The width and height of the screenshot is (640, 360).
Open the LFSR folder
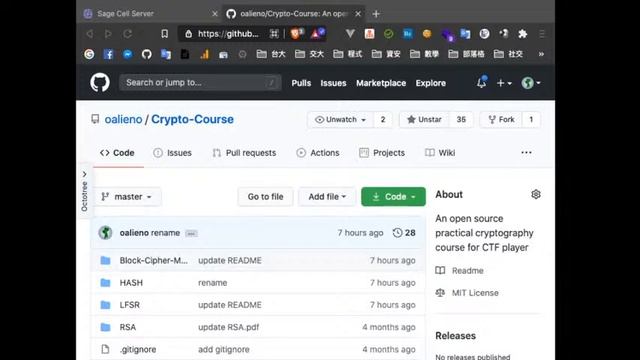point(129,305)
